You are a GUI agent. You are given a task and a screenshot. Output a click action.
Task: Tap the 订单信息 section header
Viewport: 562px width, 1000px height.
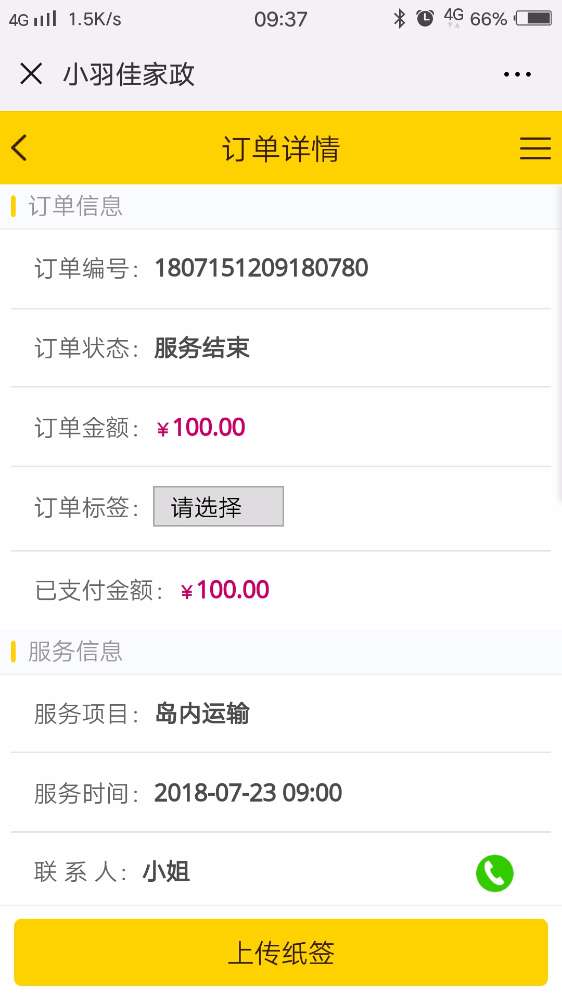[x=75, y=206]
